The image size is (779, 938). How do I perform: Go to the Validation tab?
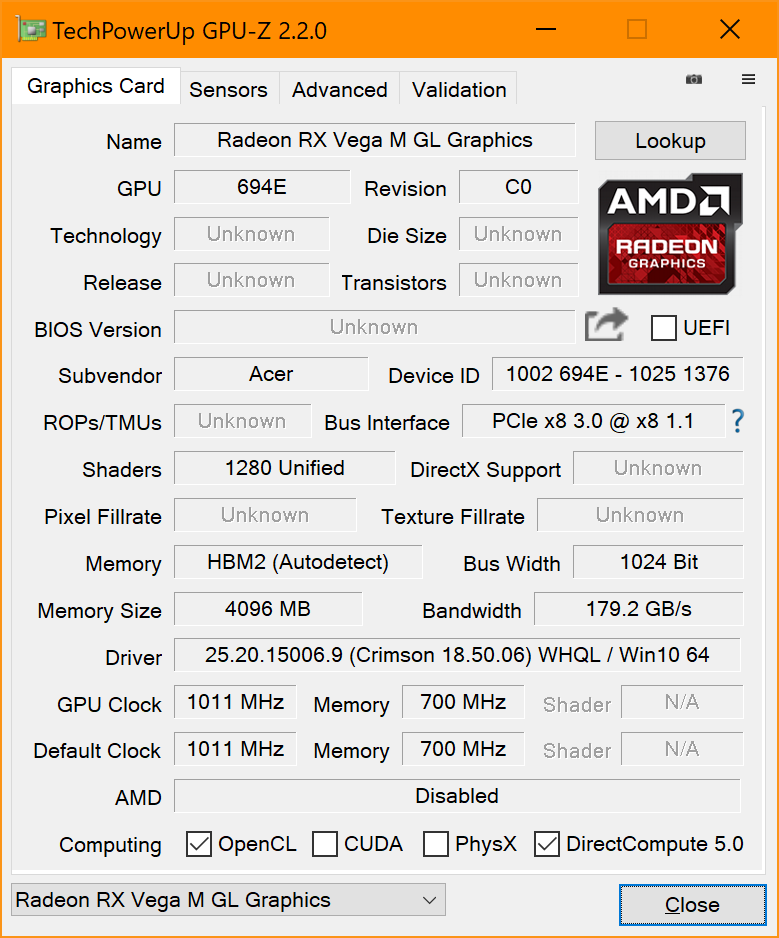click(x=458, y=89)
